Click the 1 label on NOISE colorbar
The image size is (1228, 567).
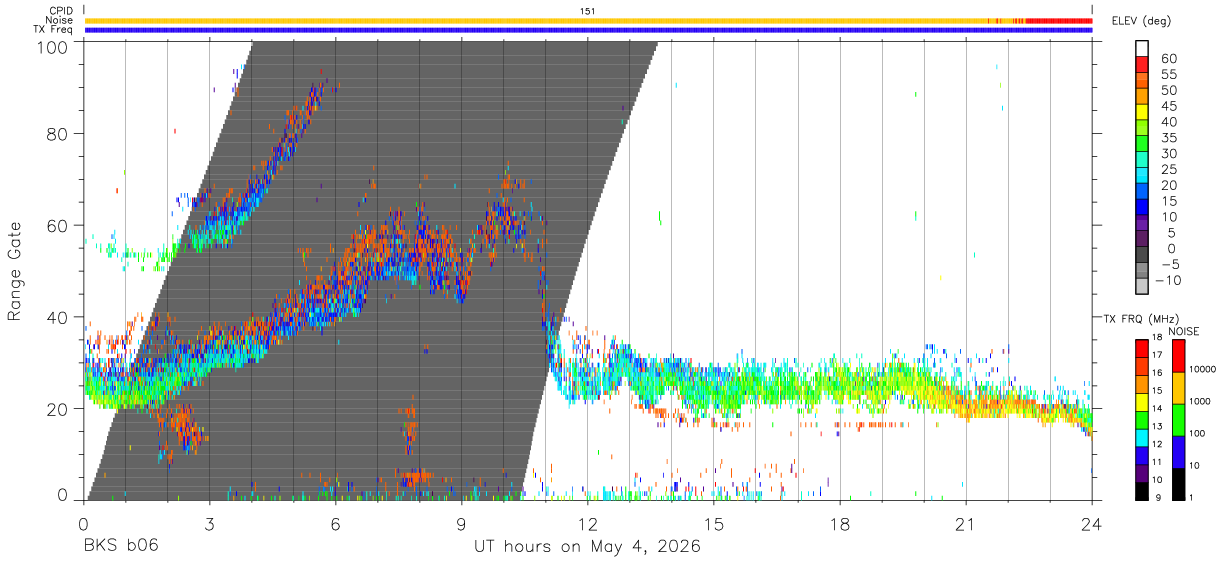1191,497
